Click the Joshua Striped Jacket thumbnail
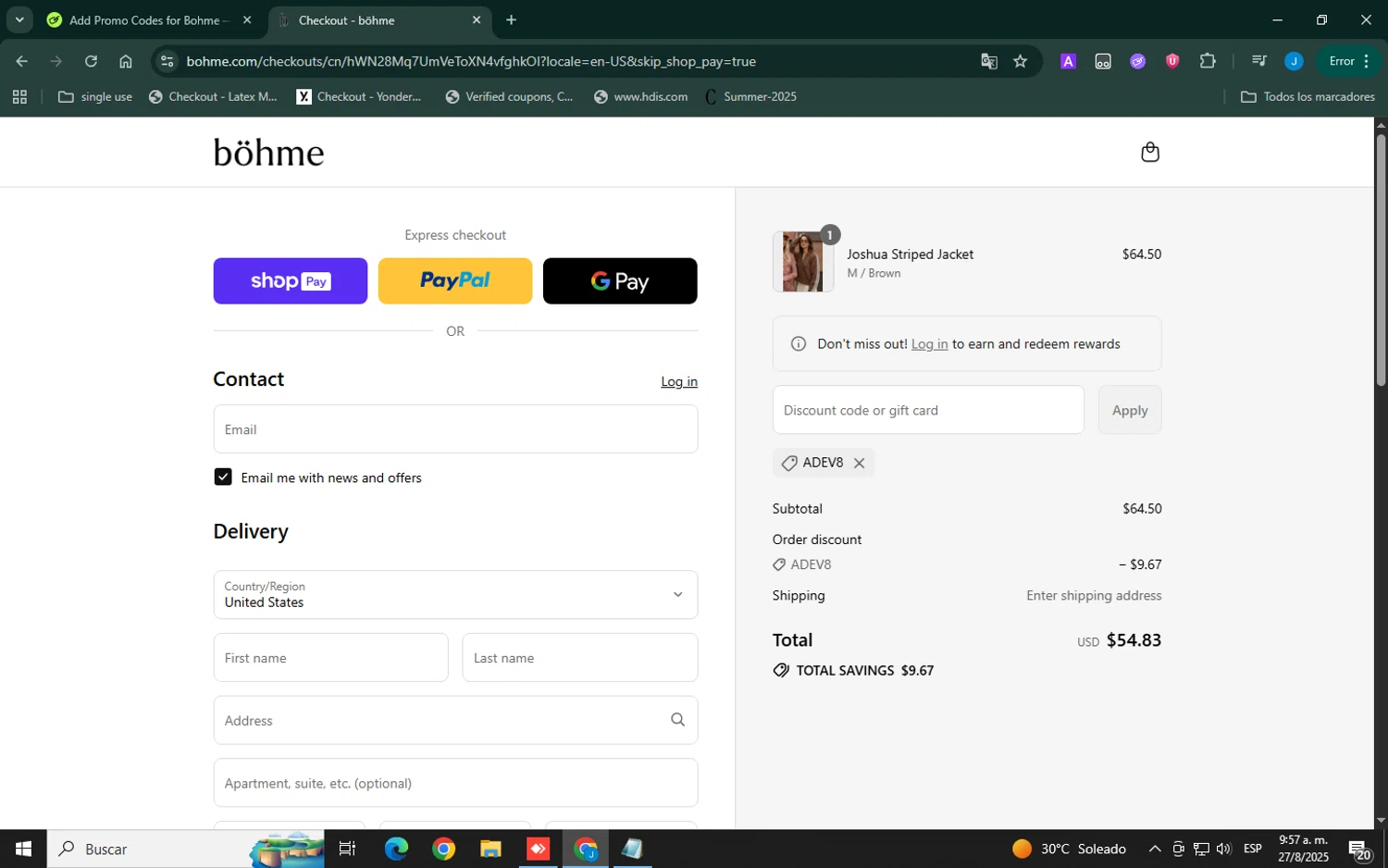Image resolution: width=1388 pixels, height=868 pixels. coord(802,262)
